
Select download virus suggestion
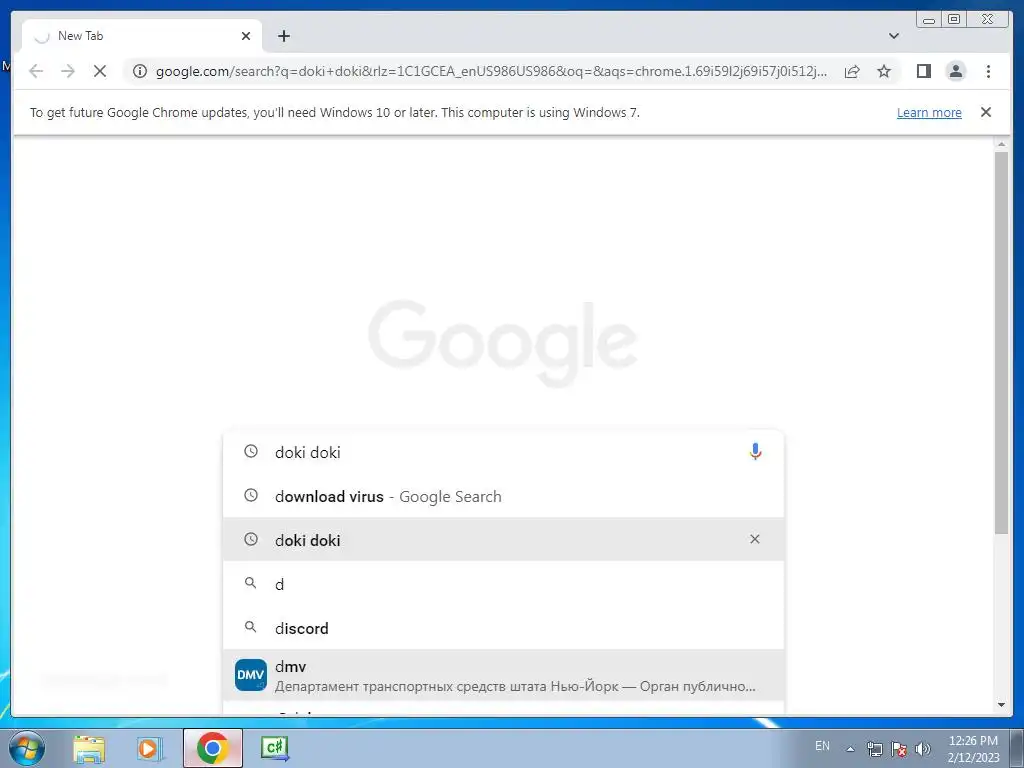503,496
